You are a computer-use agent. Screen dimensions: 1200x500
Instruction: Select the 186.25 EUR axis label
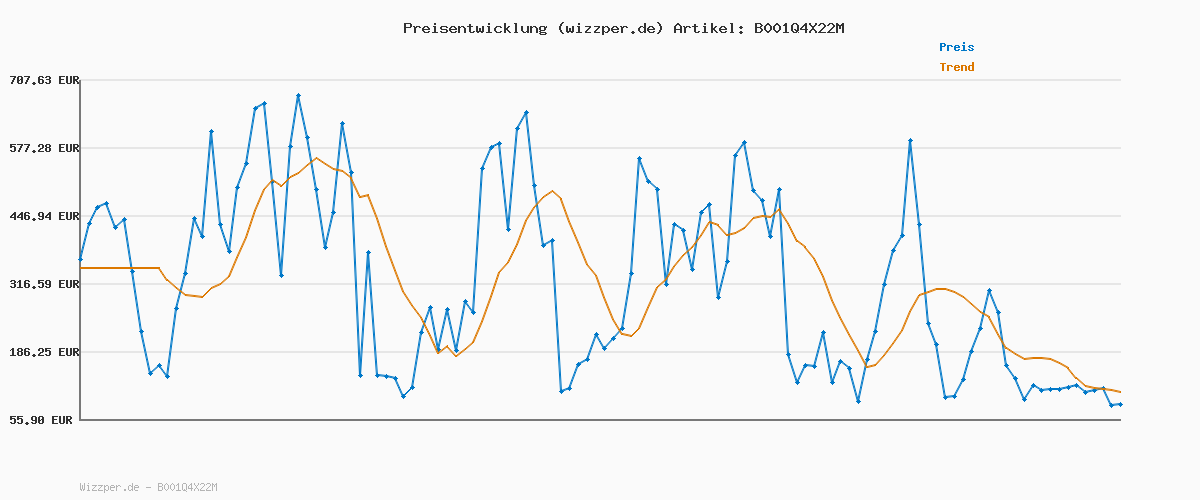43,352
